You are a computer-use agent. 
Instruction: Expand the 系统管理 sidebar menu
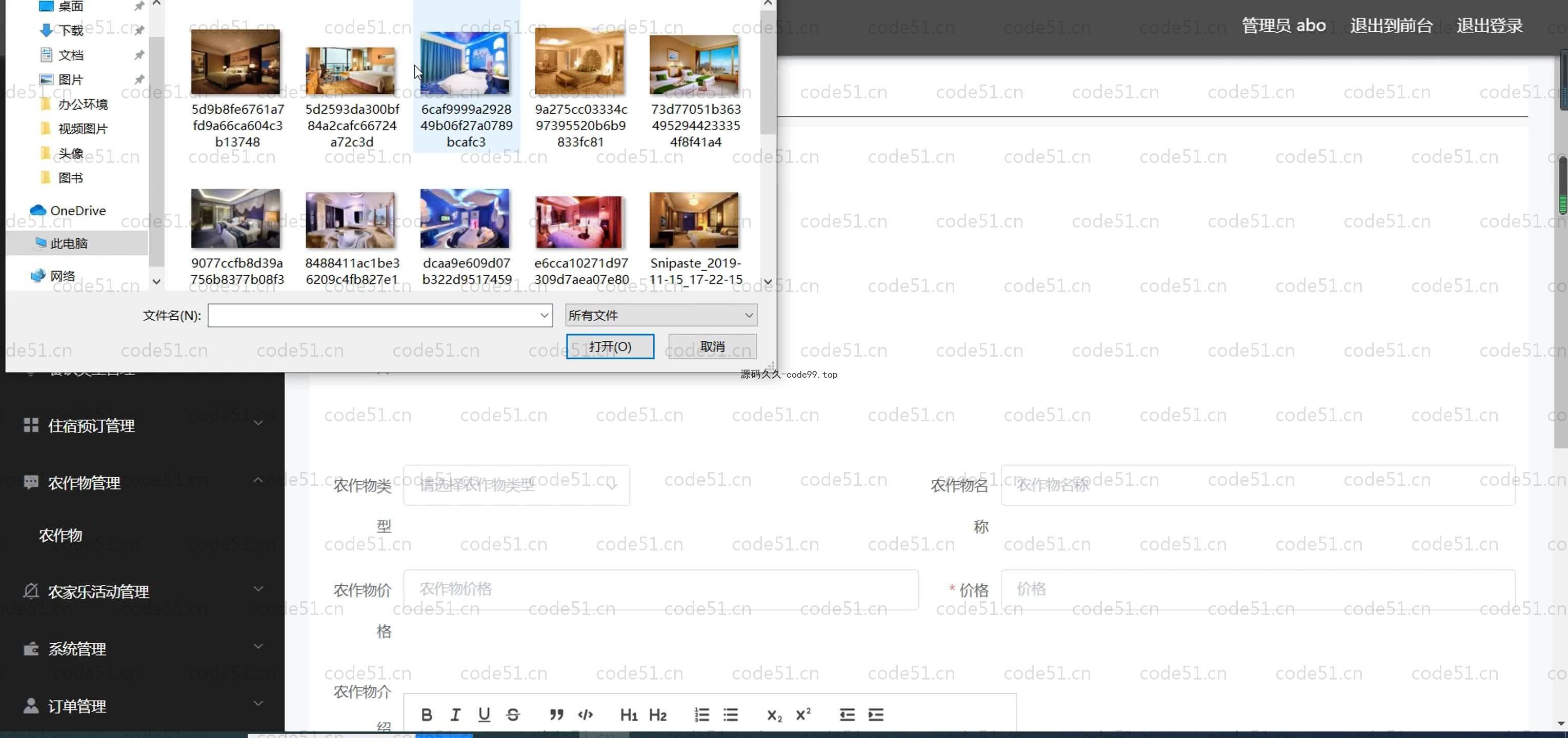(x=142, y=648)
